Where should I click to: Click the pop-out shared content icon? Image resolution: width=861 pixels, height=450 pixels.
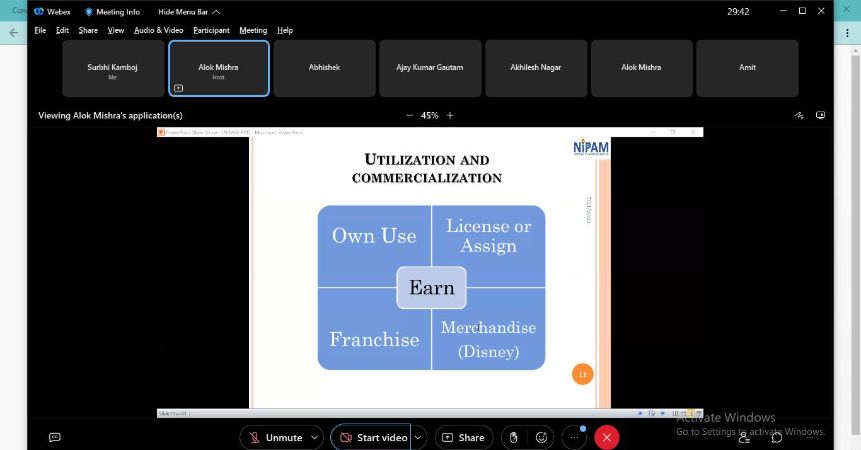(x=821, y=115)
